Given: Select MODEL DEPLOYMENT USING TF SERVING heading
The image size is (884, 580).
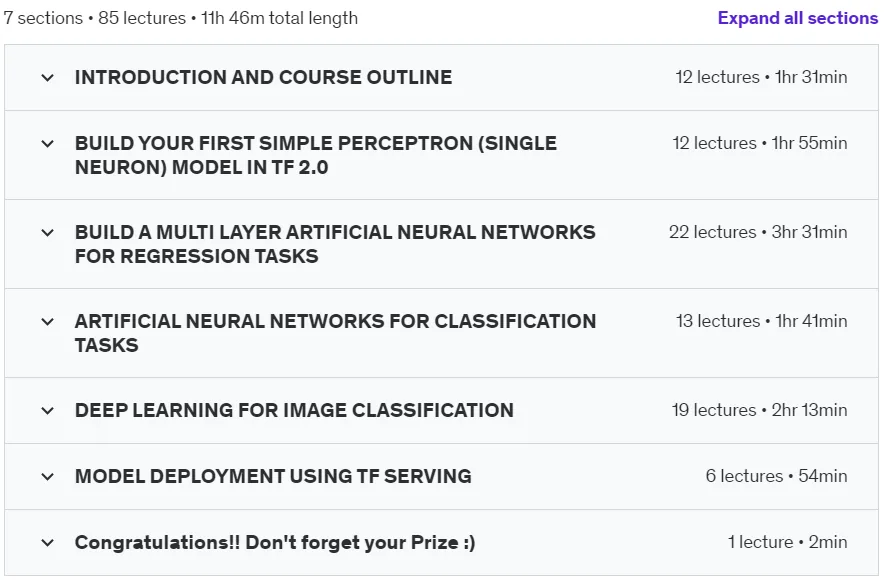Looking at the screenshot, I should pos(273,476).
